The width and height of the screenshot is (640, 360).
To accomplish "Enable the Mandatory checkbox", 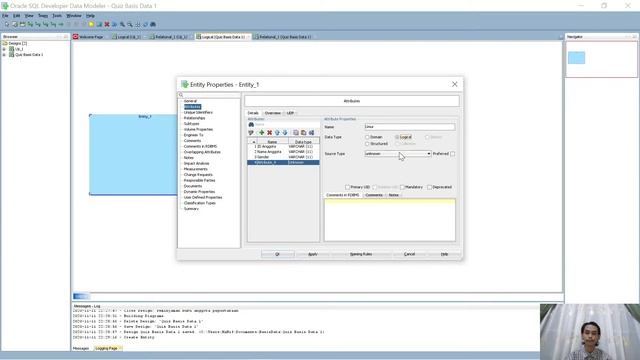I will click(x=402, y=187).
